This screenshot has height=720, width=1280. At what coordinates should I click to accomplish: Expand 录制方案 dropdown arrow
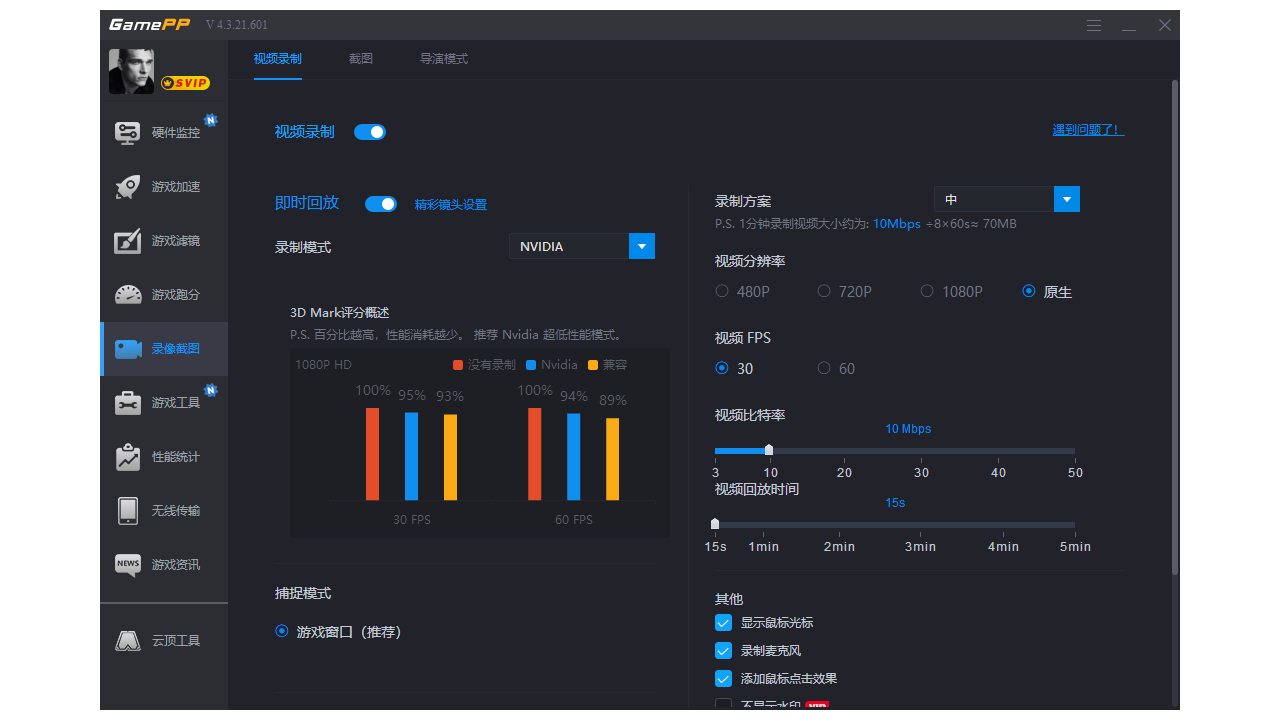point(1067,199)
